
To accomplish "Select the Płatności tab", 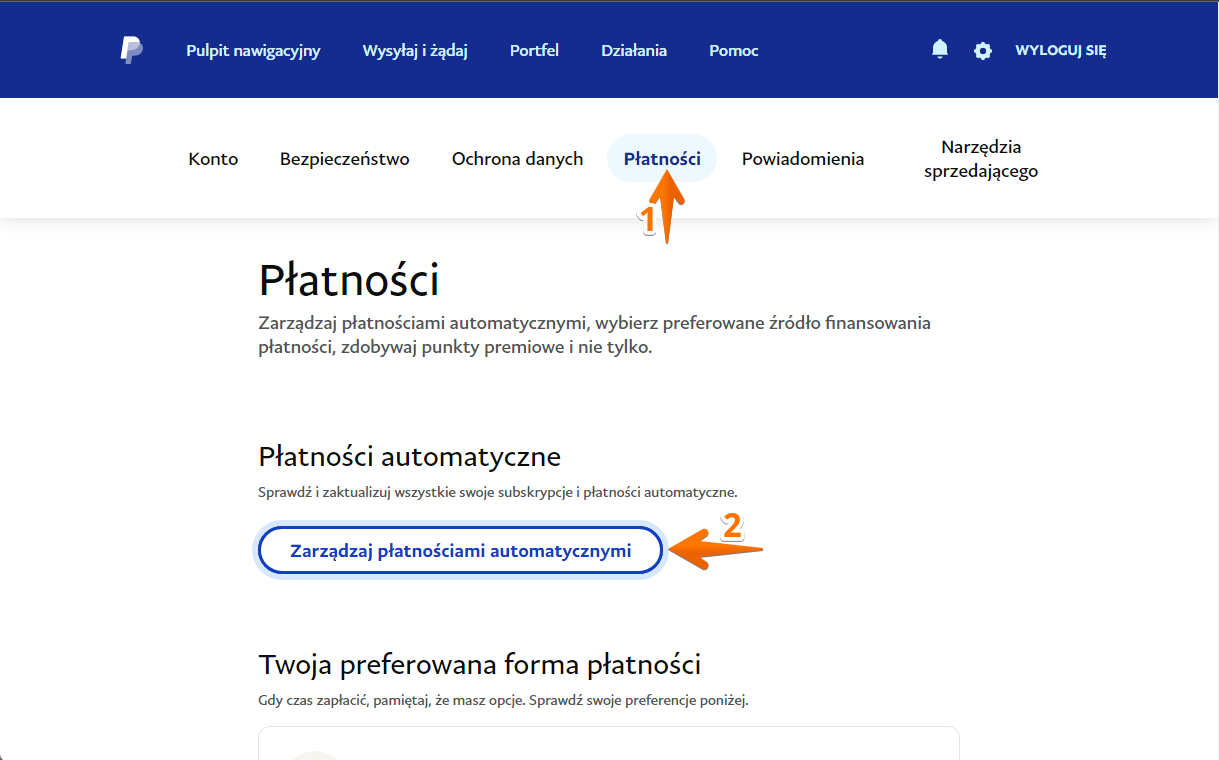I will [662, 158].
